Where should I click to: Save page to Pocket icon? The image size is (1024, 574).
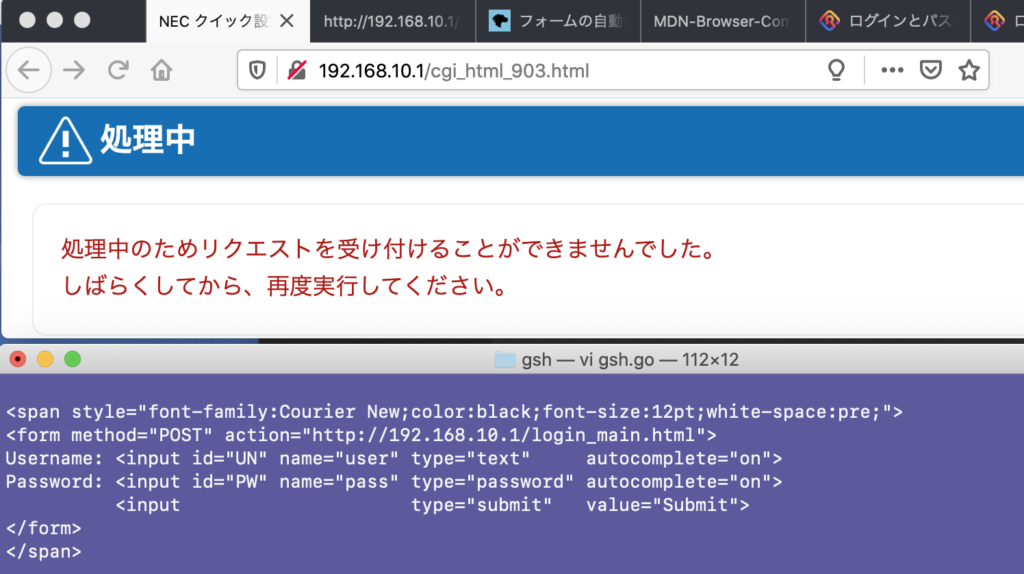coord(930,70)
